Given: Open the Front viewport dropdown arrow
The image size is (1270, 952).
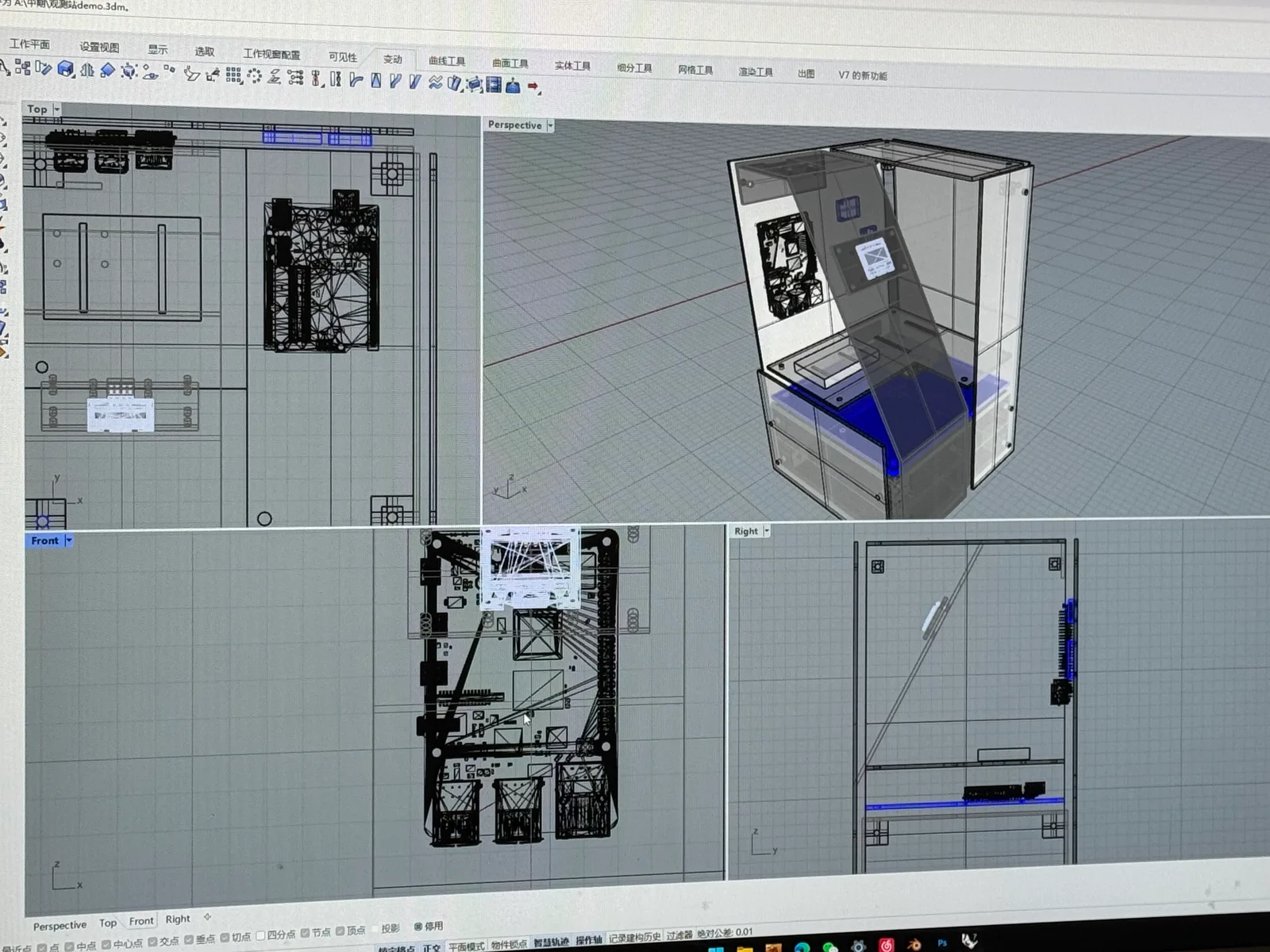Looking at the screenshot, I should point(69,540).
